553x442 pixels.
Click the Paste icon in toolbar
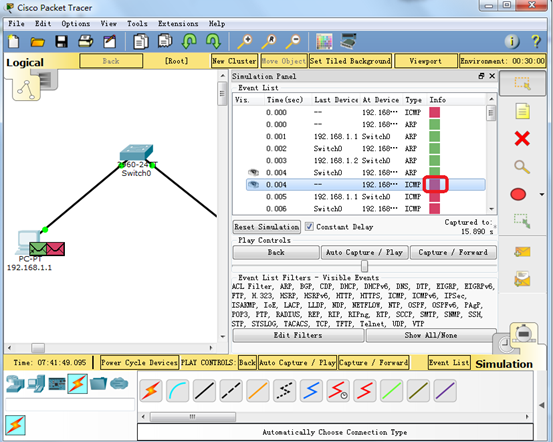pyautogui.click(x=165, y=41)
